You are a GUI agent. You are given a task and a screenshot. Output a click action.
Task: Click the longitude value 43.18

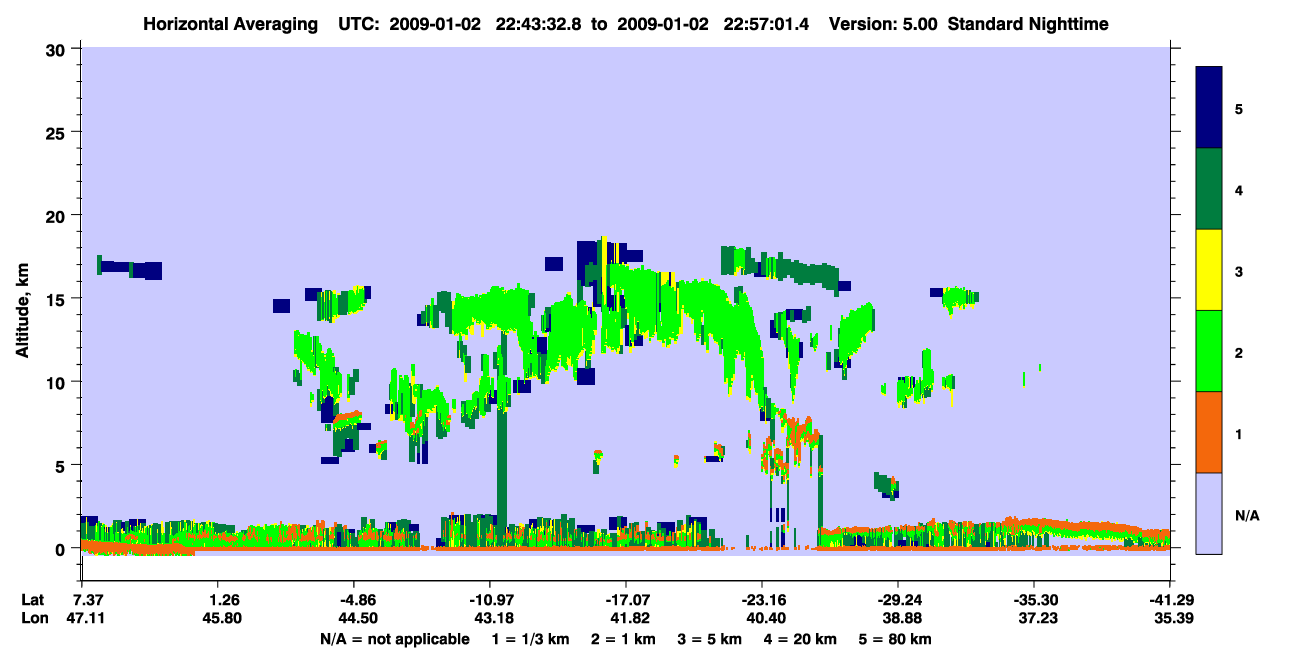(493, 619)
